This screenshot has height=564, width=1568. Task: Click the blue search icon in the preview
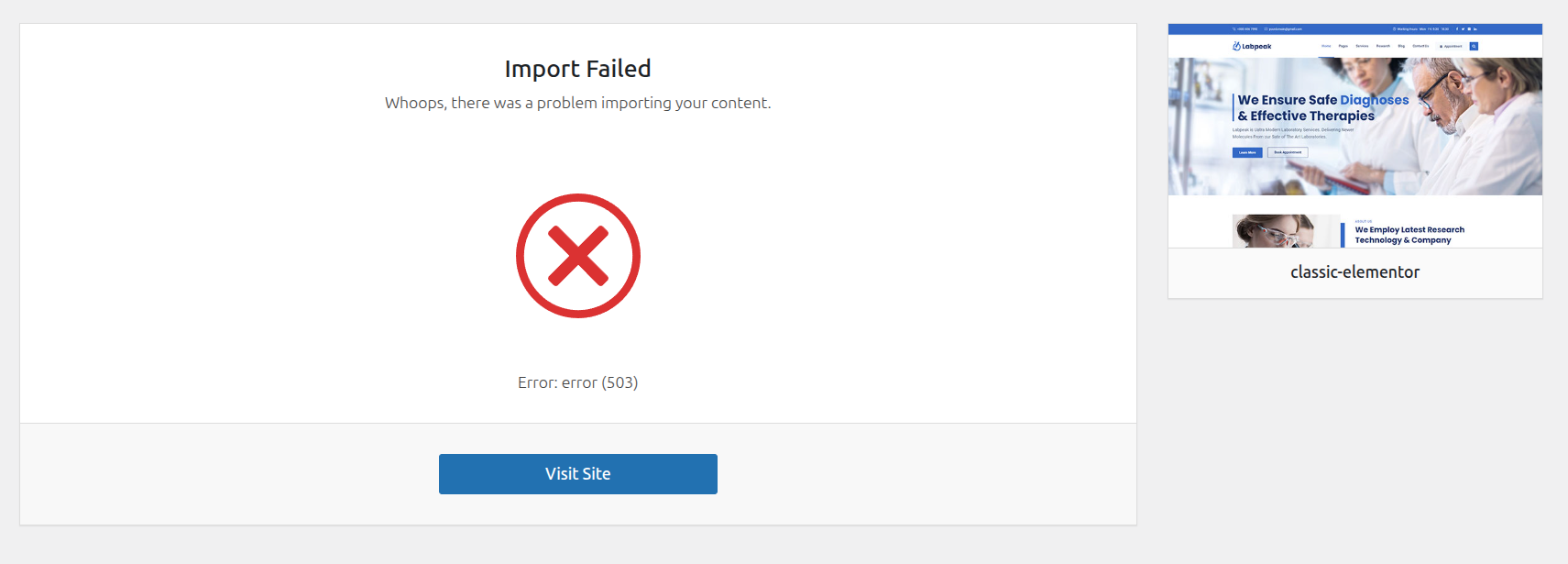1474,46
